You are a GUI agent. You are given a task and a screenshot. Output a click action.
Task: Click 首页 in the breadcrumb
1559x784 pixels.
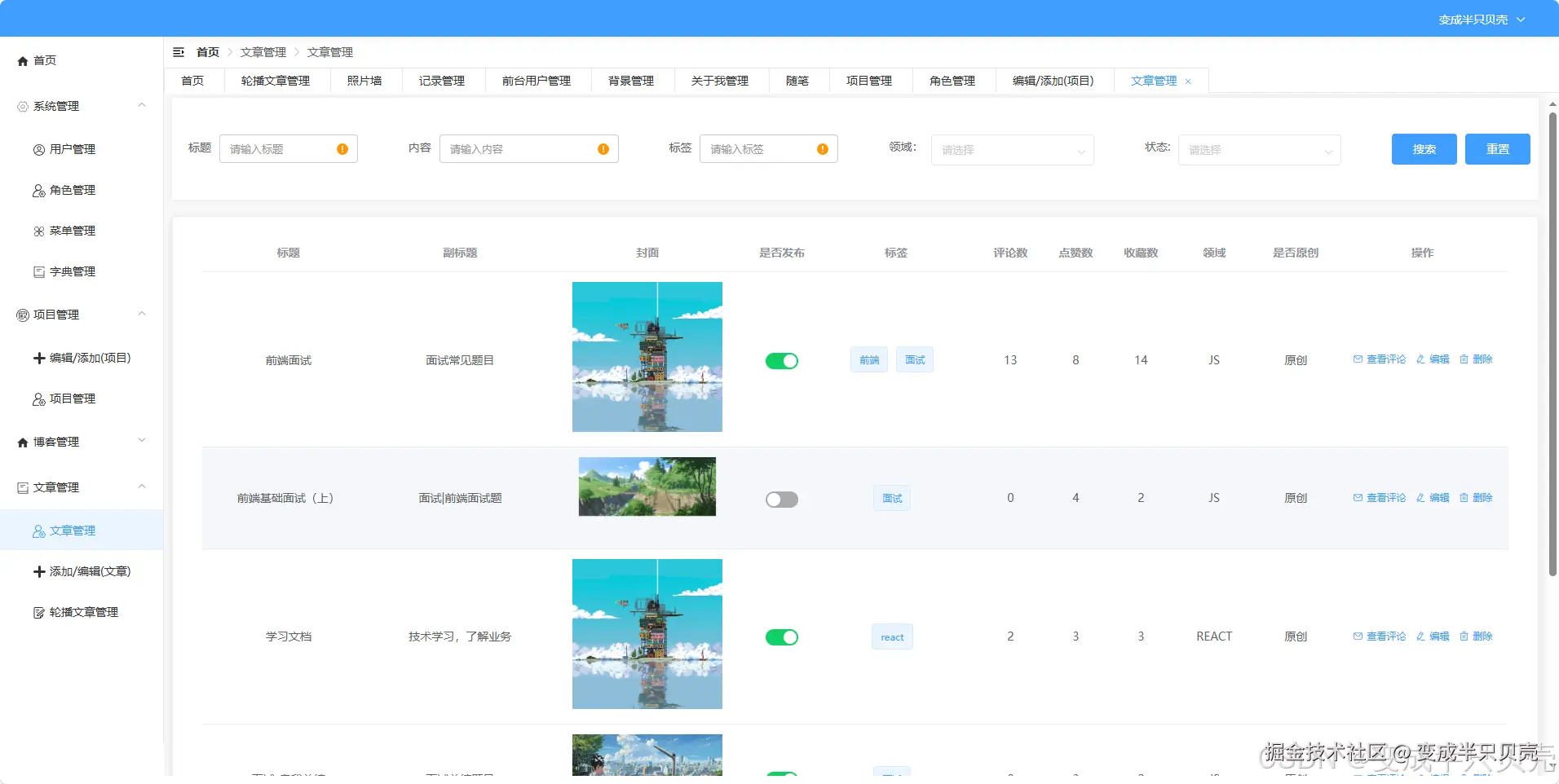point(208,52)
